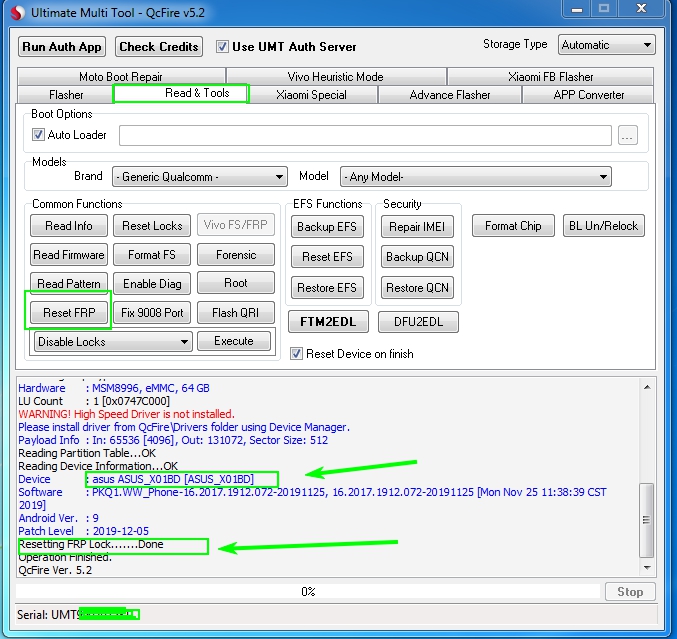Click the 'LU Count : 1' log line
The height and width of the screenshot is (639, 677).
(x=94, y=401)
